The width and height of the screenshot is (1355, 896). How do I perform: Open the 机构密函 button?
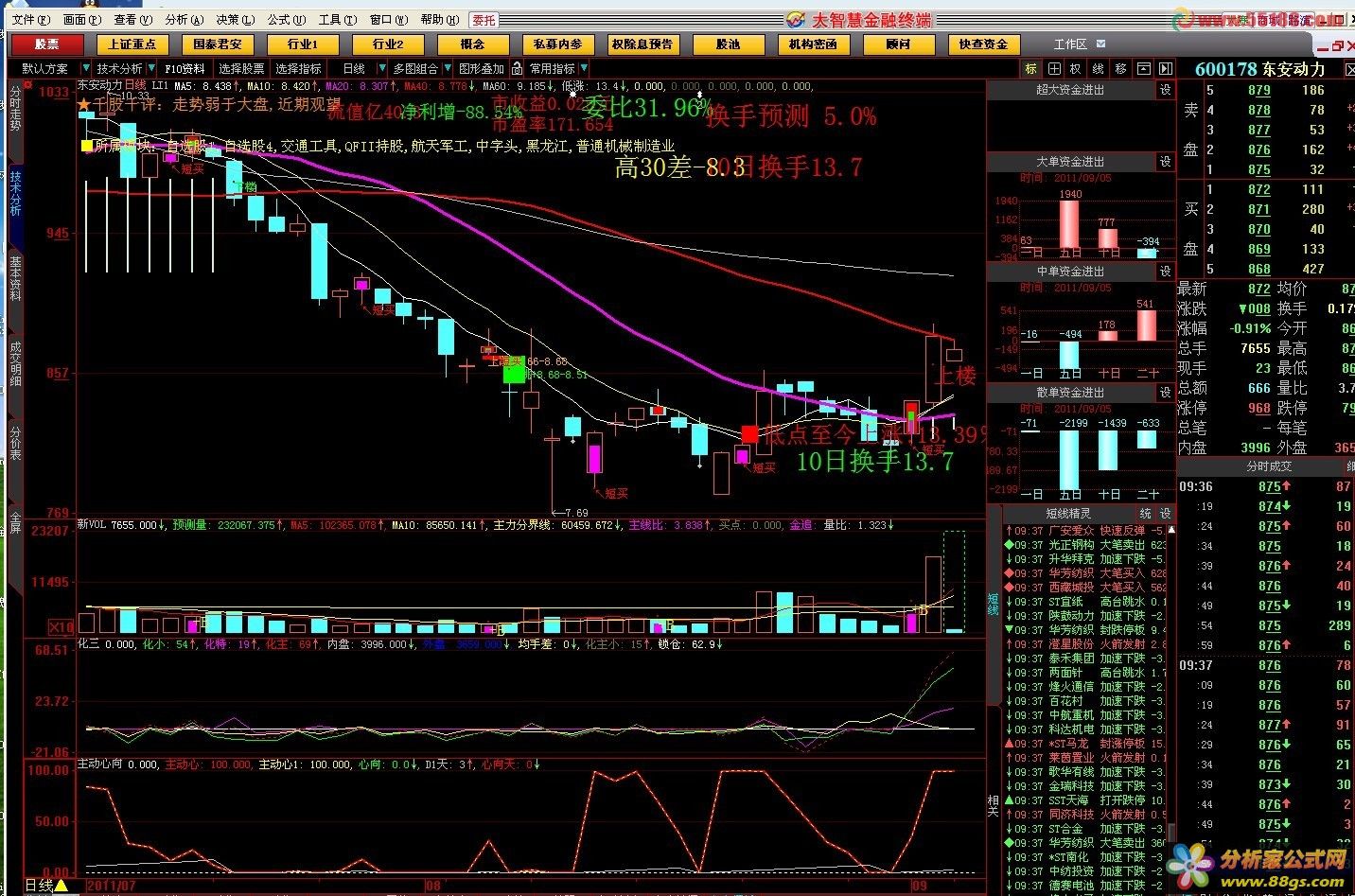pyautogui.click(x=813, y=44)
